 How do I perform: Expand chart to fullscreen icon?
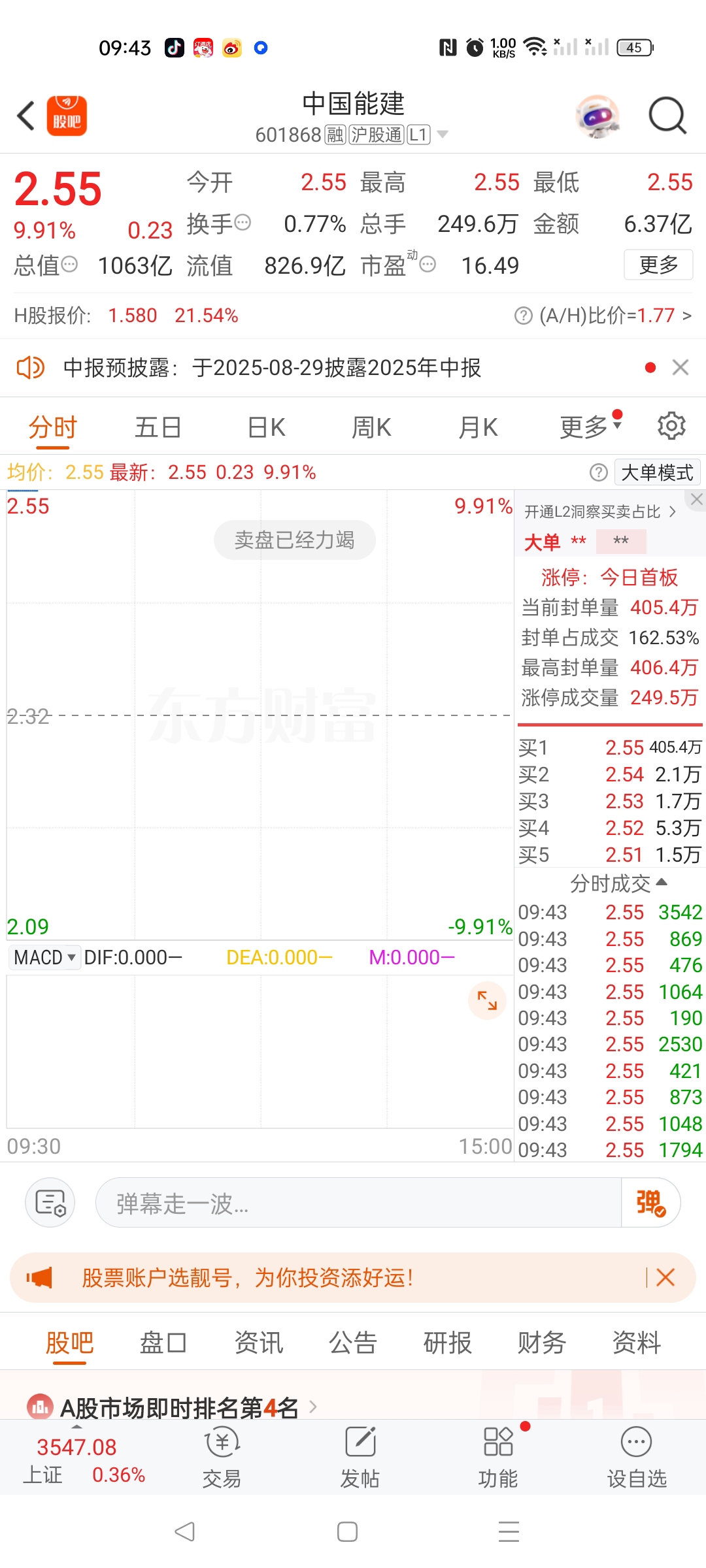pyautogui.click(x=488, y=1000)
